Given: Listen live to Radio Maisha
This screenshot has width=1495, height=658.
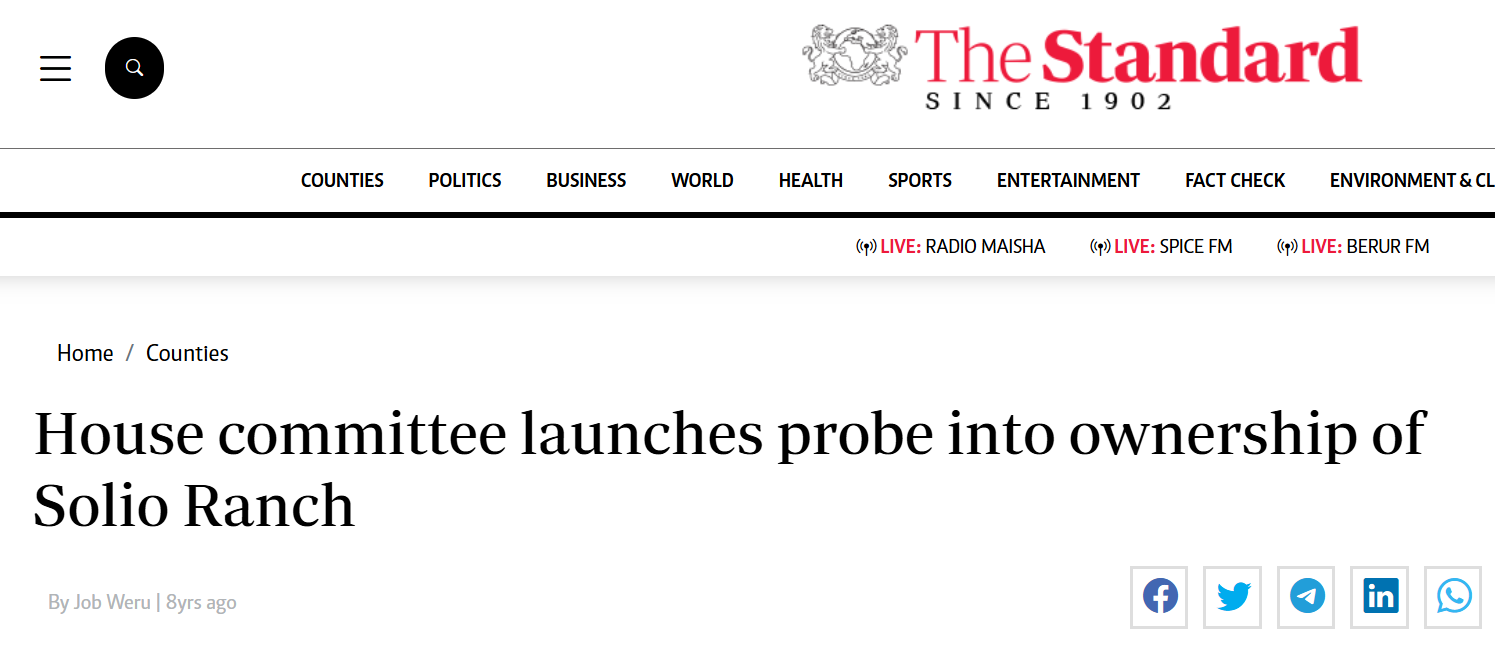Looking at the screenshot, I should tap(951, 246).
